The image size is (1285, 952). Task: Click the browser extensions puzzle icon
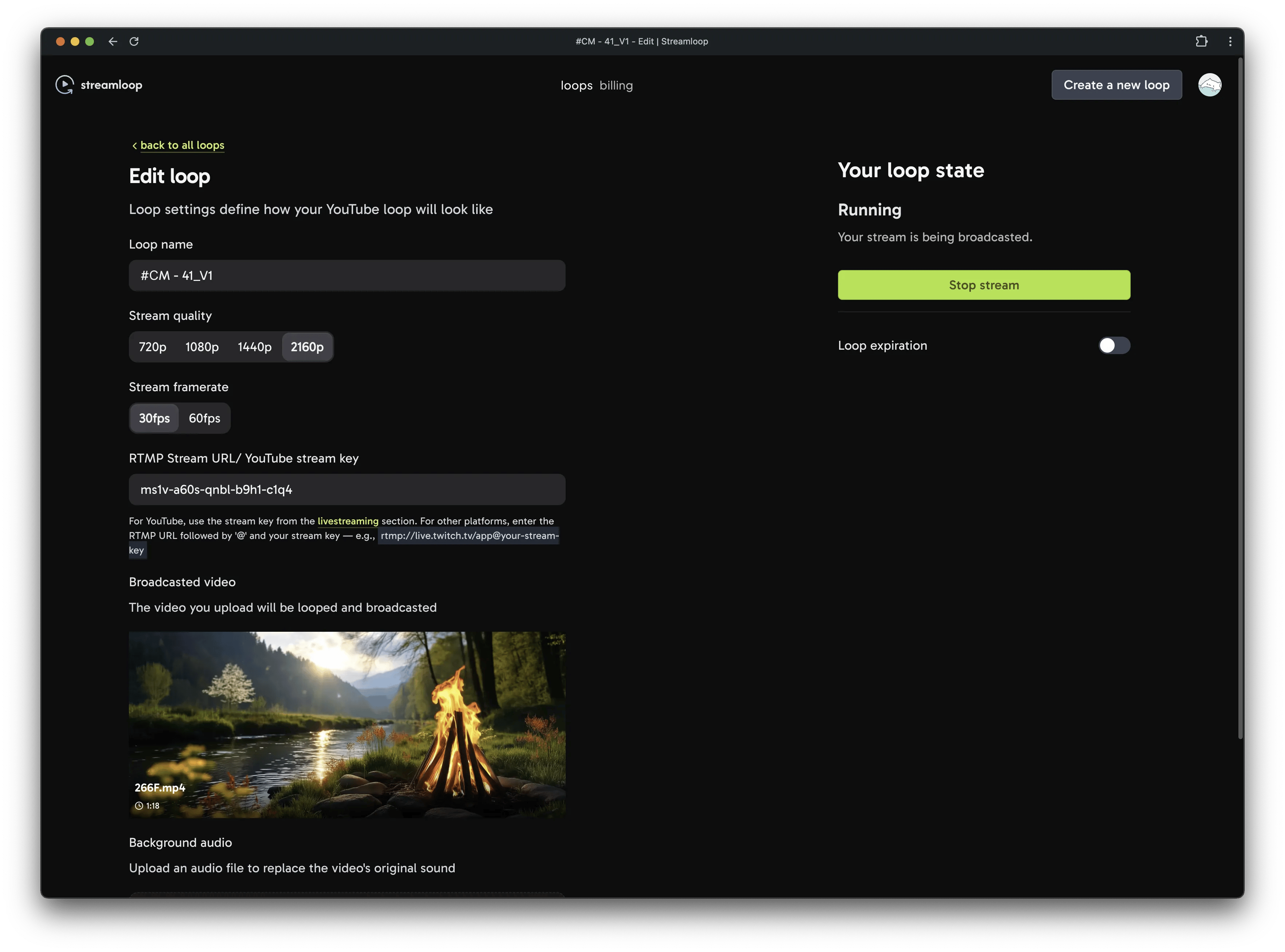[1202, 41]
